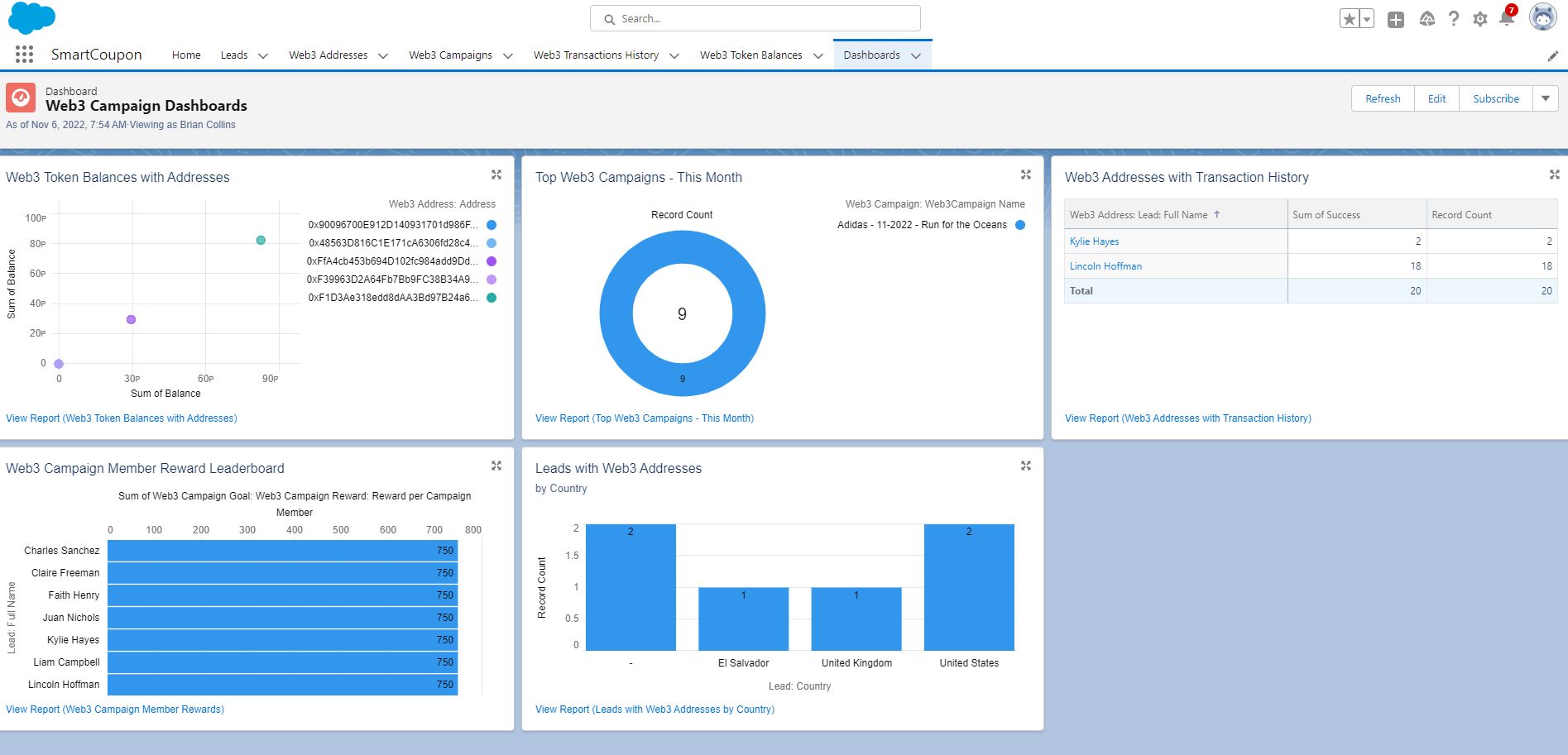Open the Trailhead guidance icon
Image resolution: width=1568 pixels, height=755 pixels.
coord(1427,19)
